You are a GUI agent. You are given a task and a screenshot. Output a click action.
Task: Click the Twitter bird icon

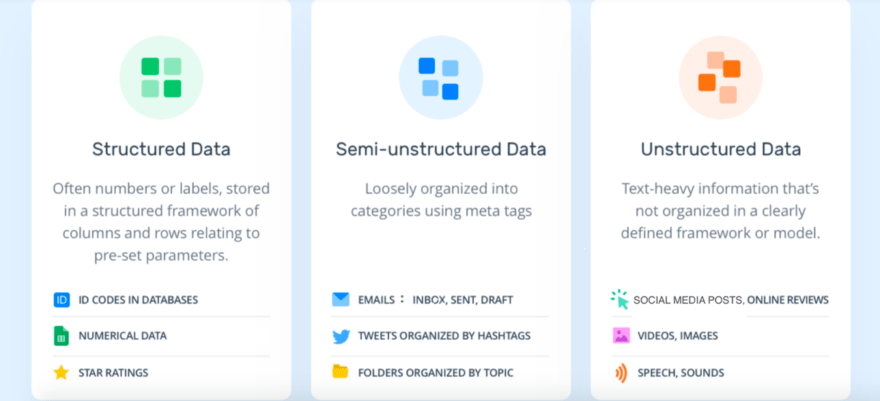[341, 336]
